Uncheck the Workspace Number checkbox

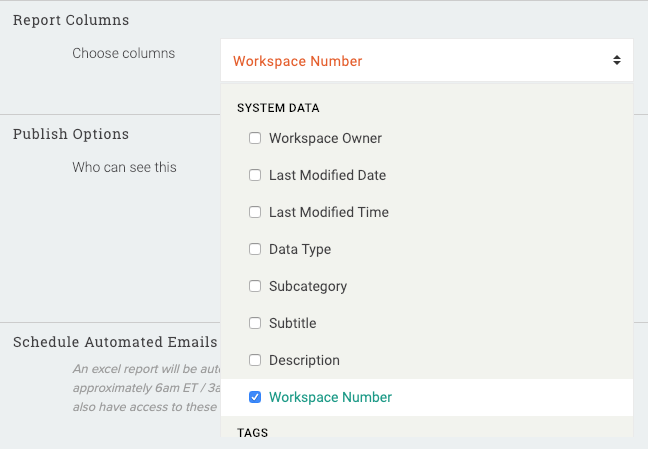[x=255, y=397]
